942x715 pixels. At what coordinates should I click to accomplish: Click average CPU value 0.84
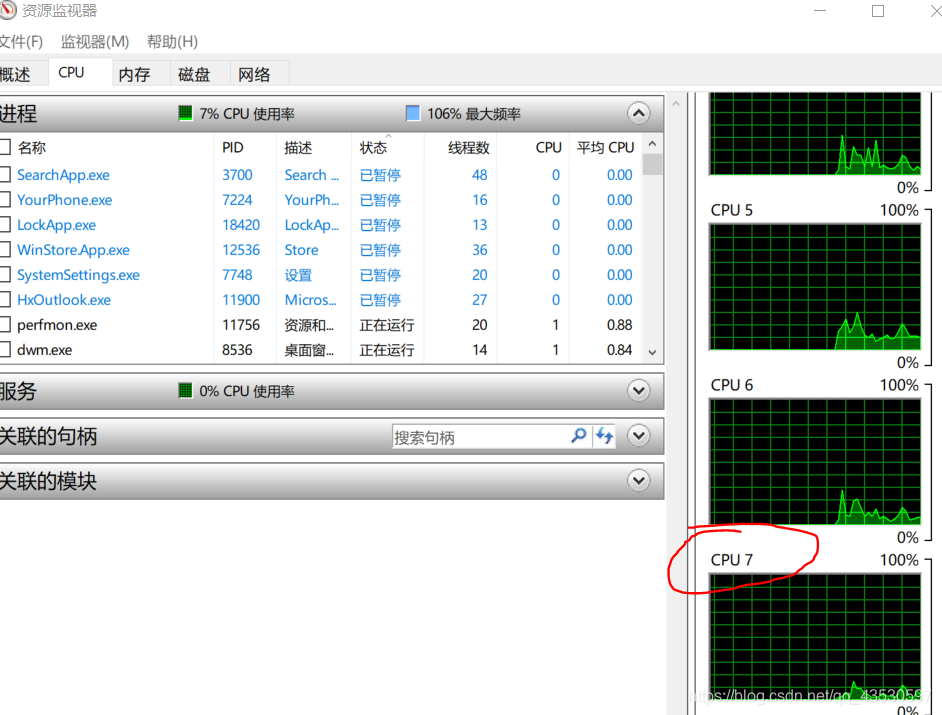pos(619,350)
